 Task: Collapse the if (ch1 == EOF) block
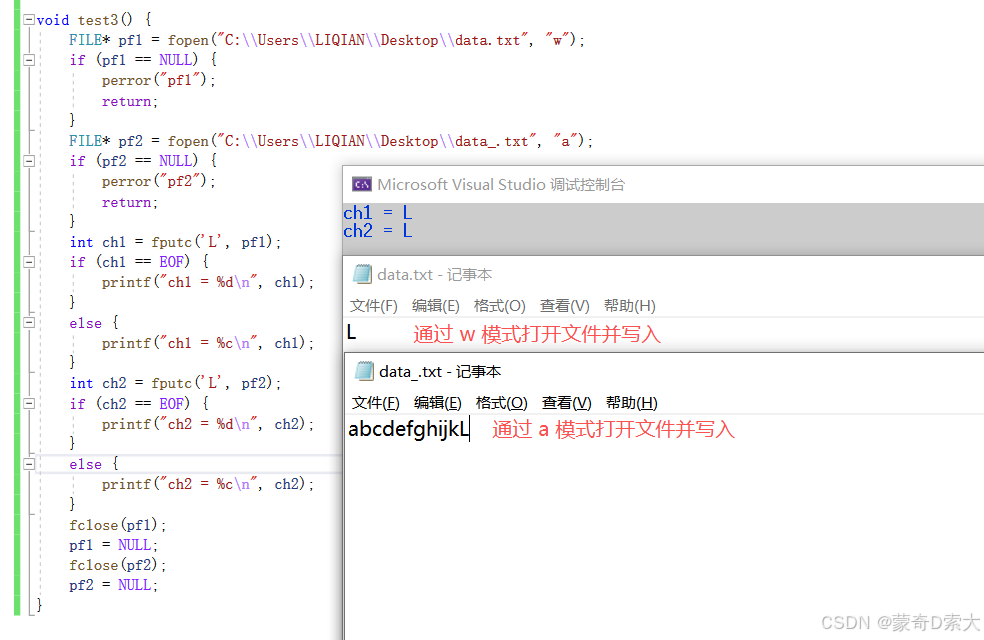(29, 262)
